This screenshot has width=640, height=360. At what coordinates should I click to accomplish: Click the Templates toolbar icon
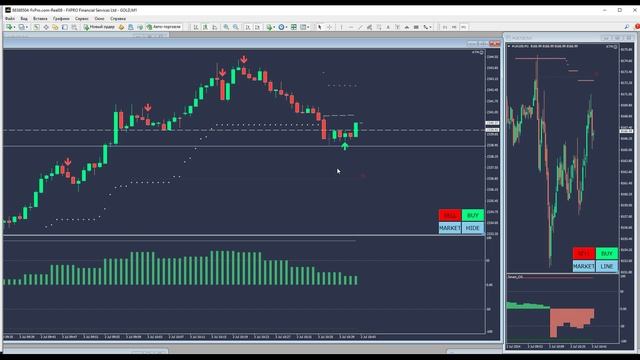click(303, 27)
